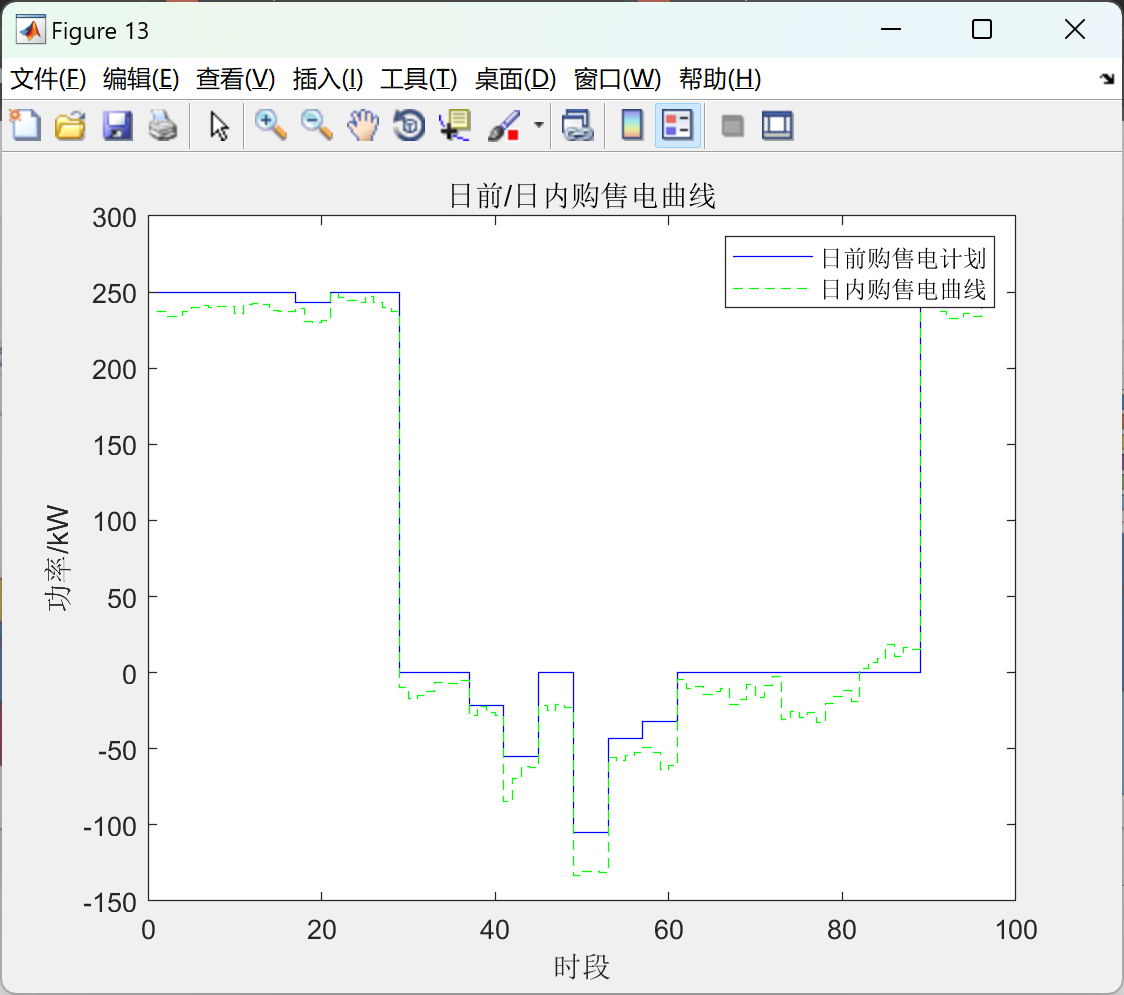1124x995 pixels.
Task: Enable the Rotate 3D tool
Action: [409, 125]
